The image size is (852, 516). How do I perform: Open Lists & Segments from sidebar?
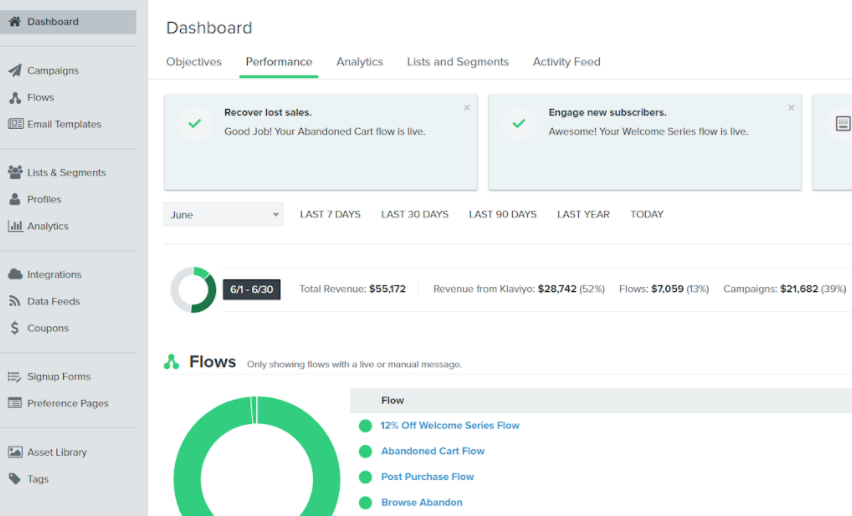pos(66,173)
